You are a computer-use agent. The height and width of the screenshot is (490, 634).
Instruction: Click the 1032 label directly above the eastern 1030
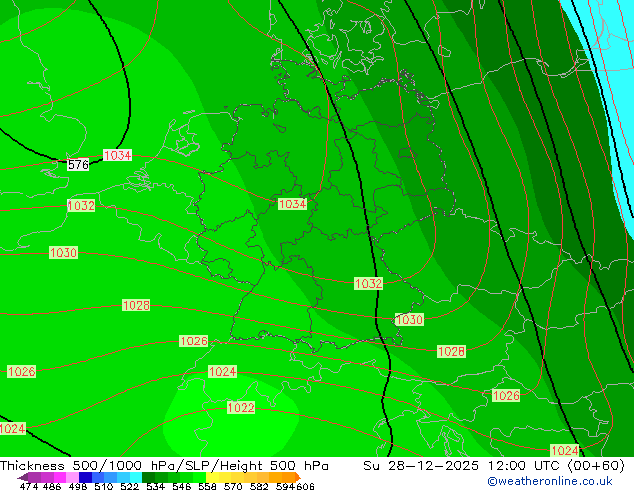point(368,283)
